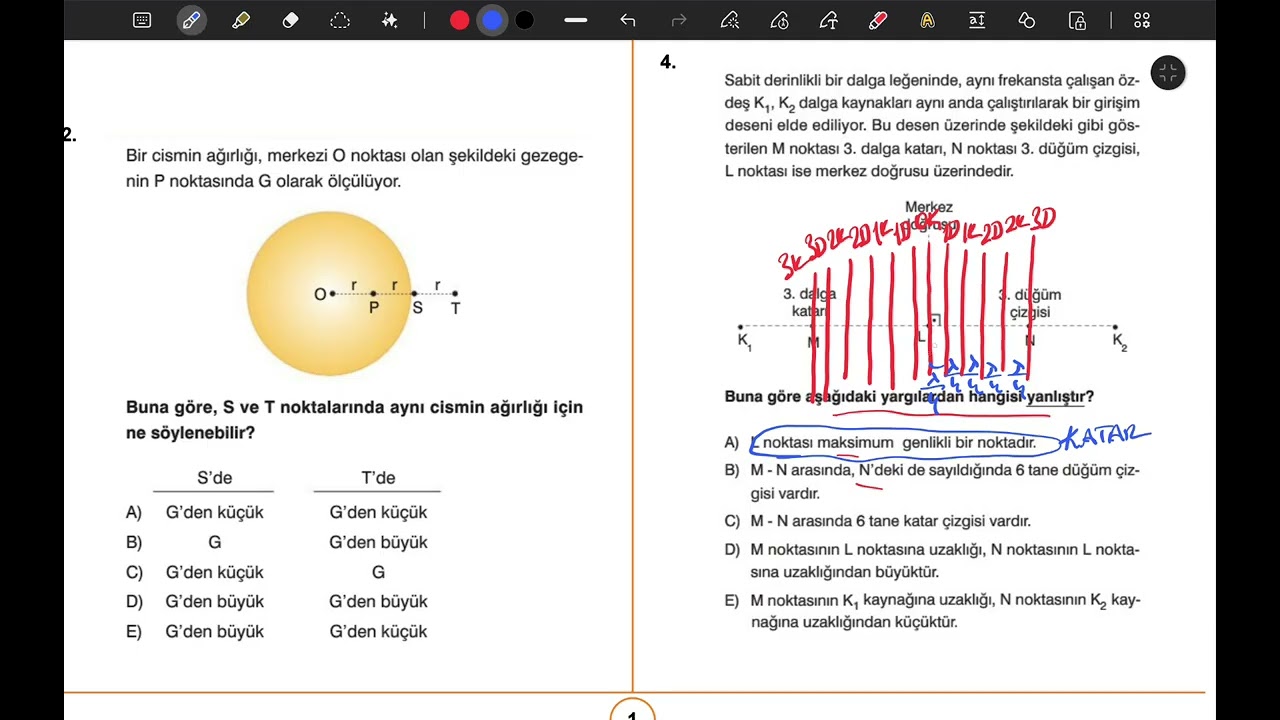Select the Highlighter tool

point(241,20)
